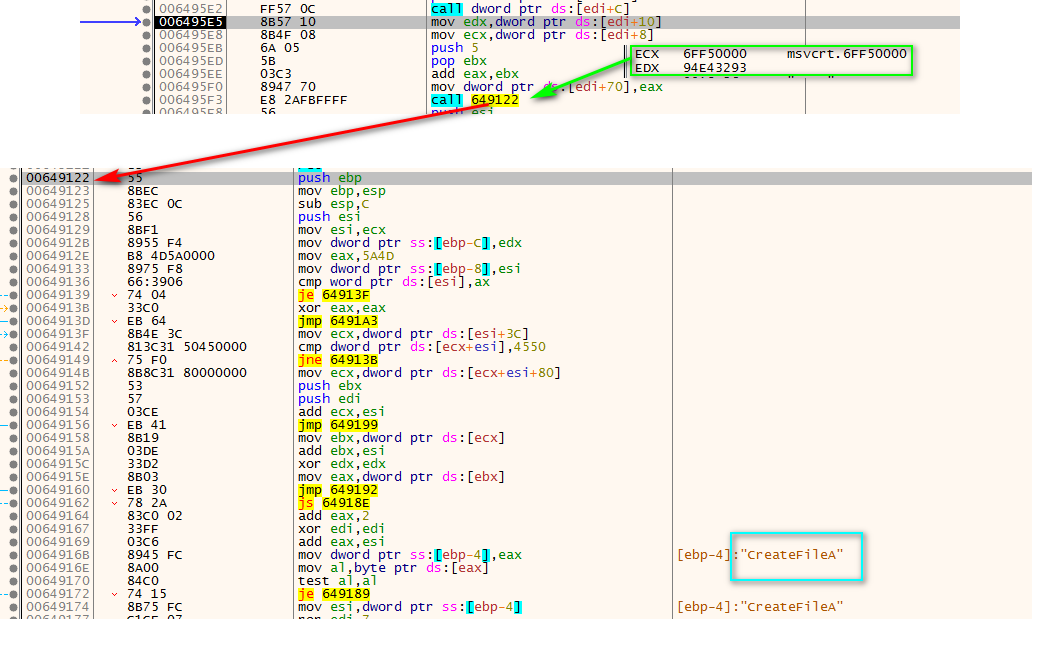Select address 006495E8 in the upper listing

click(x=191, y=35)
